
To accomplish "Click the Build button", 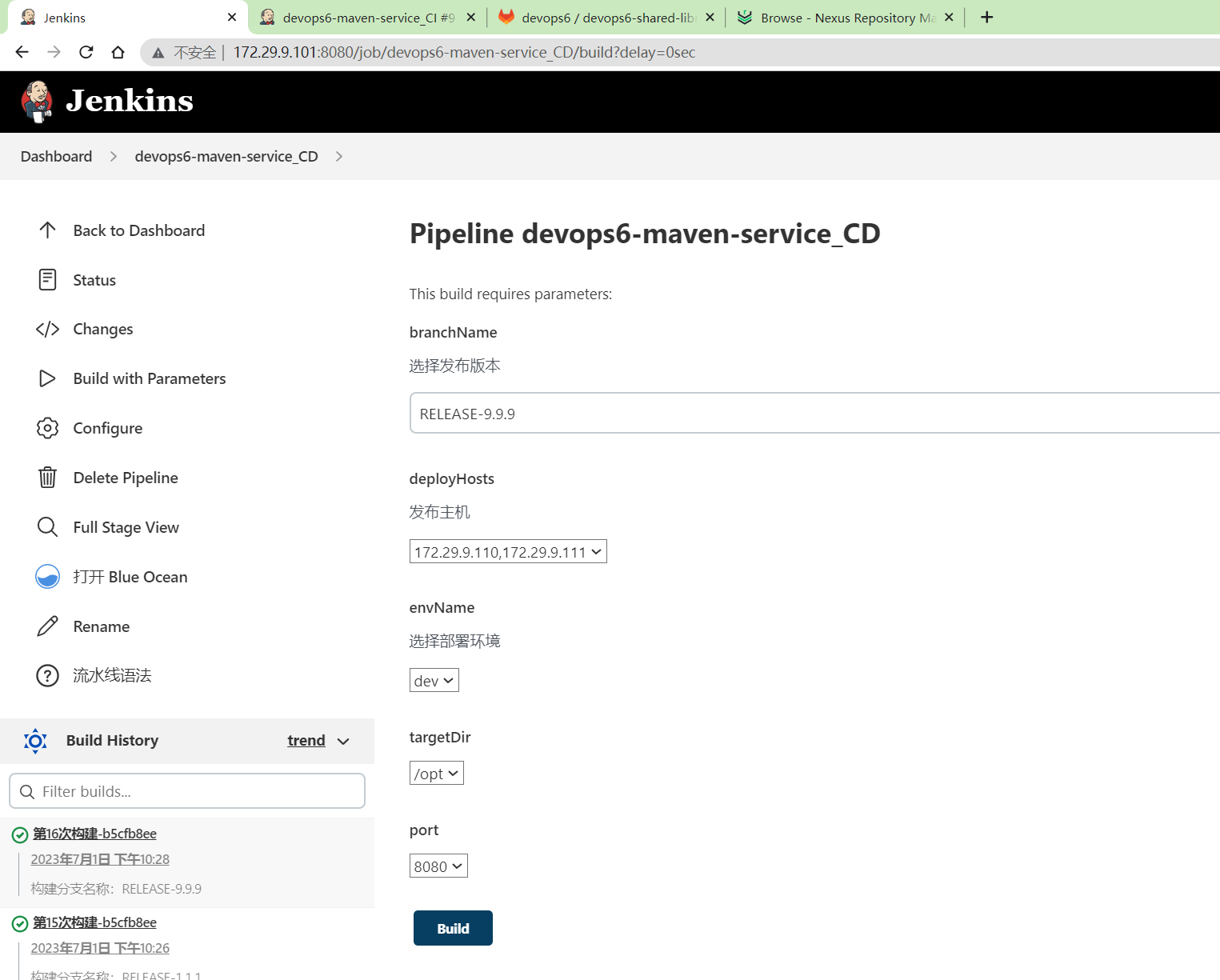I will (x=453, y=928).
